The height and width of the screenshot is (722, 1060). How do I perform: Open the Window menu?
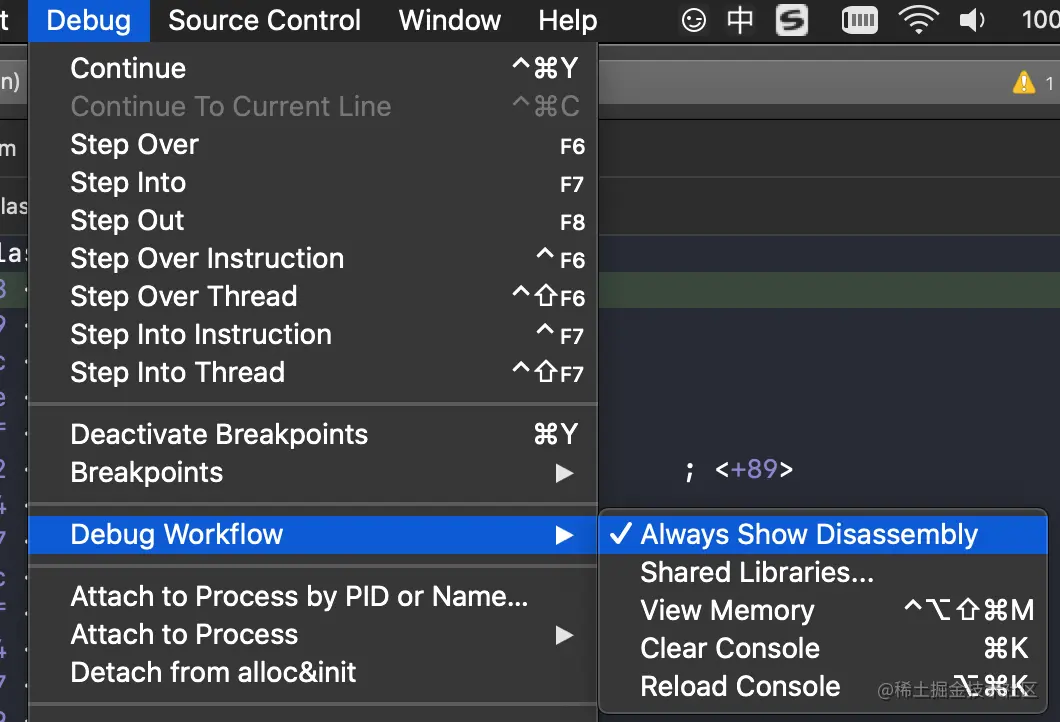tap(450, 20)
